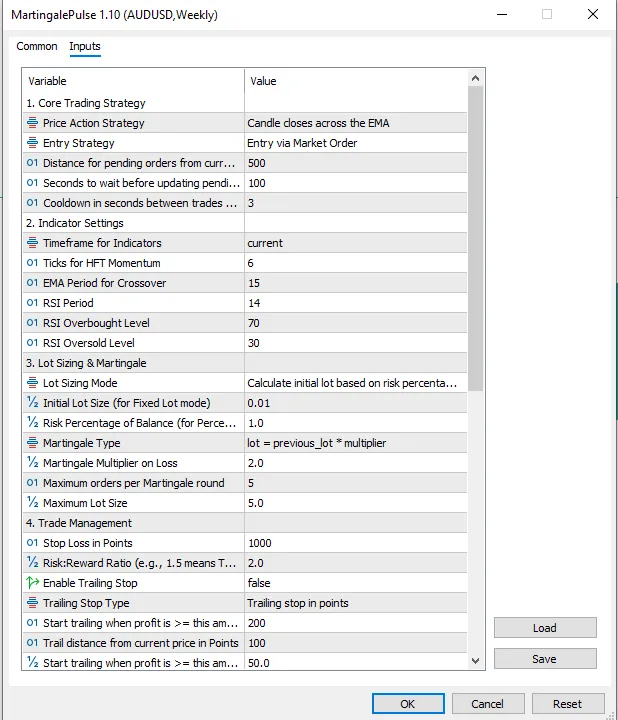Click the fraction icon beside Martingale Multiplier on Loss
Viewport: 618px width, 720px height.
click(x=32, y=462)
